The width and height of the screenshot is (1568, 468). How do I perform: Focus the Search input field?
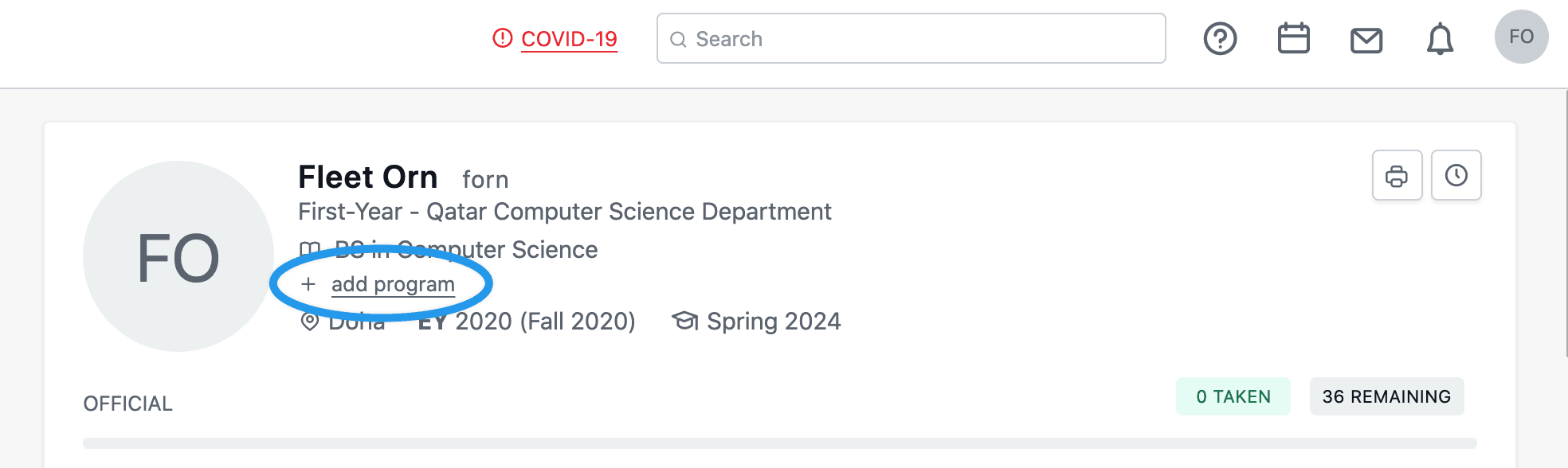point(911,38)
